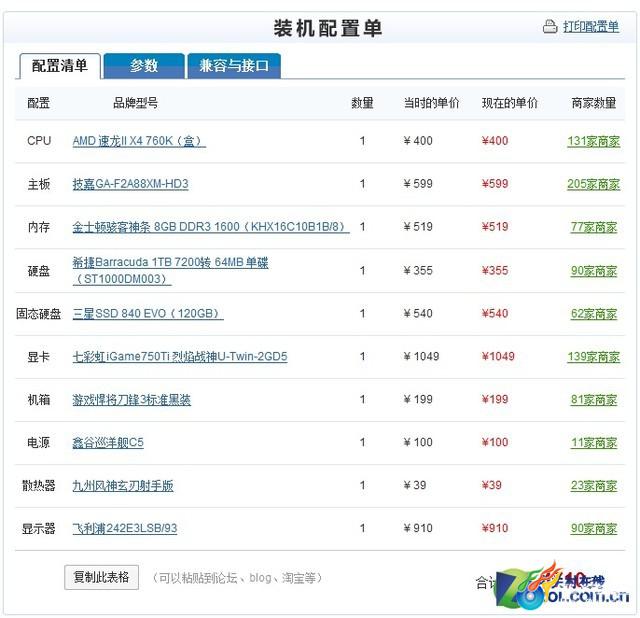Click the red ¥355 current price

[495, 270]
